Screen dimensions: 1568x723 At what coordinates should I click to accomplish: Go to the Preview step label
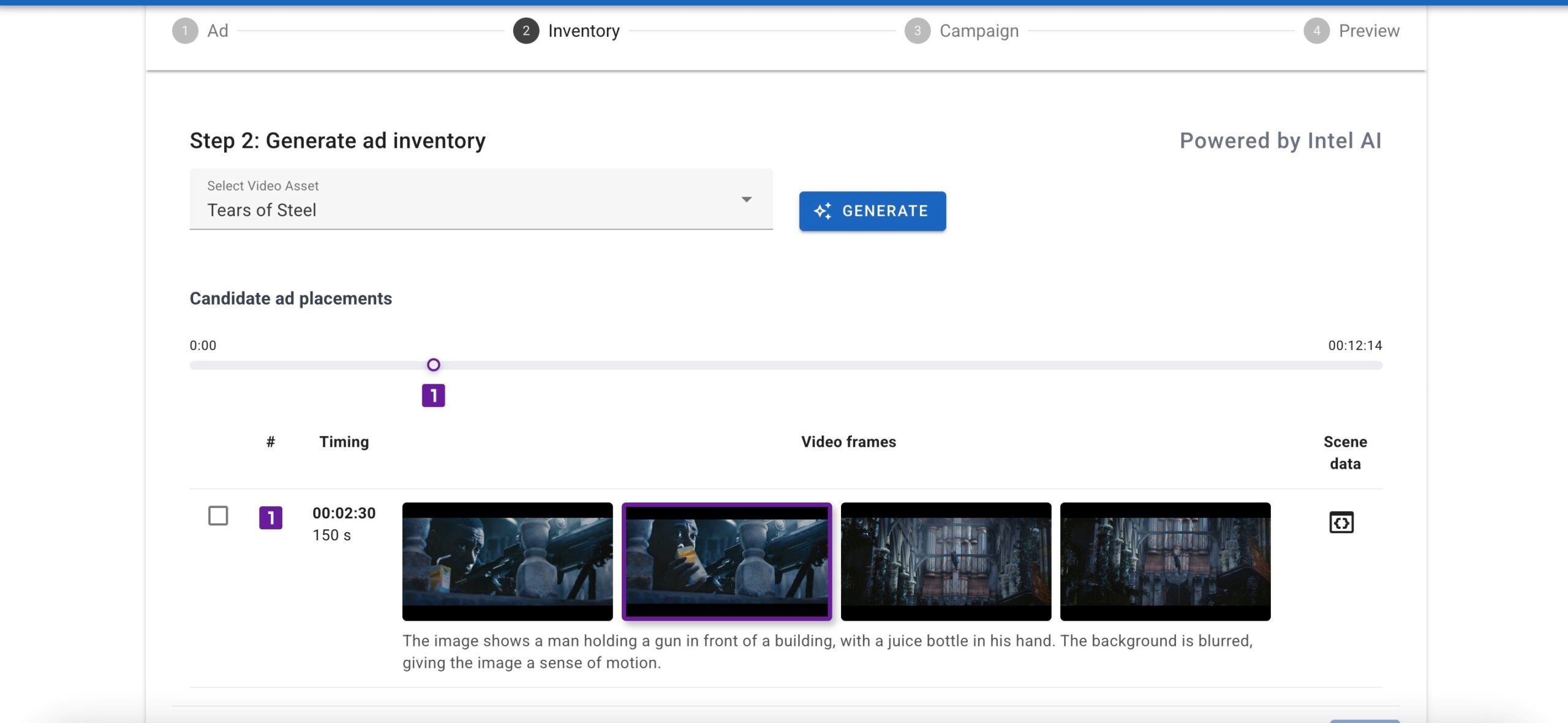(x=1369, y=31)
